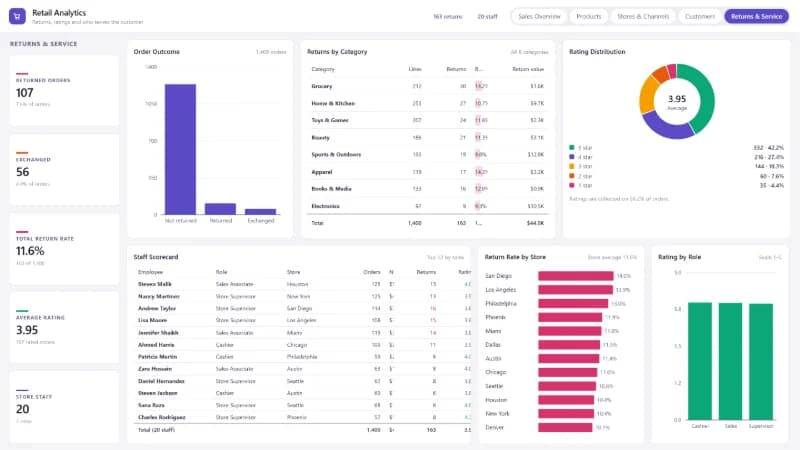The width and height of the screenshot is (800, 450).
Task: Click the green 5 star legend swatch
Action: pos(572,147)
